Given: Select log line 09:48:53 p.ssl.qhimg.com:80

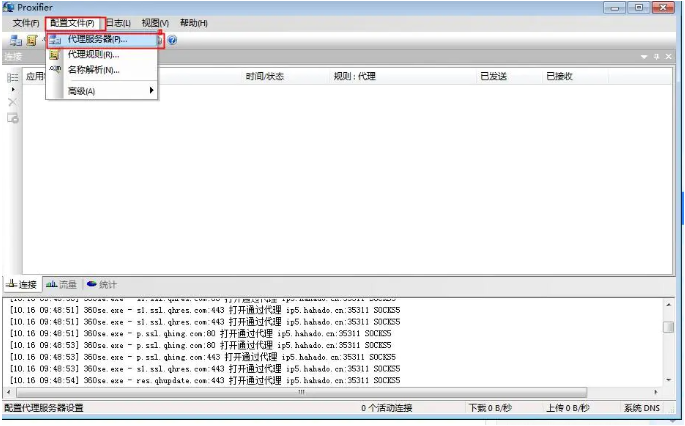Looking at the screenshot, I should point(201,345).
